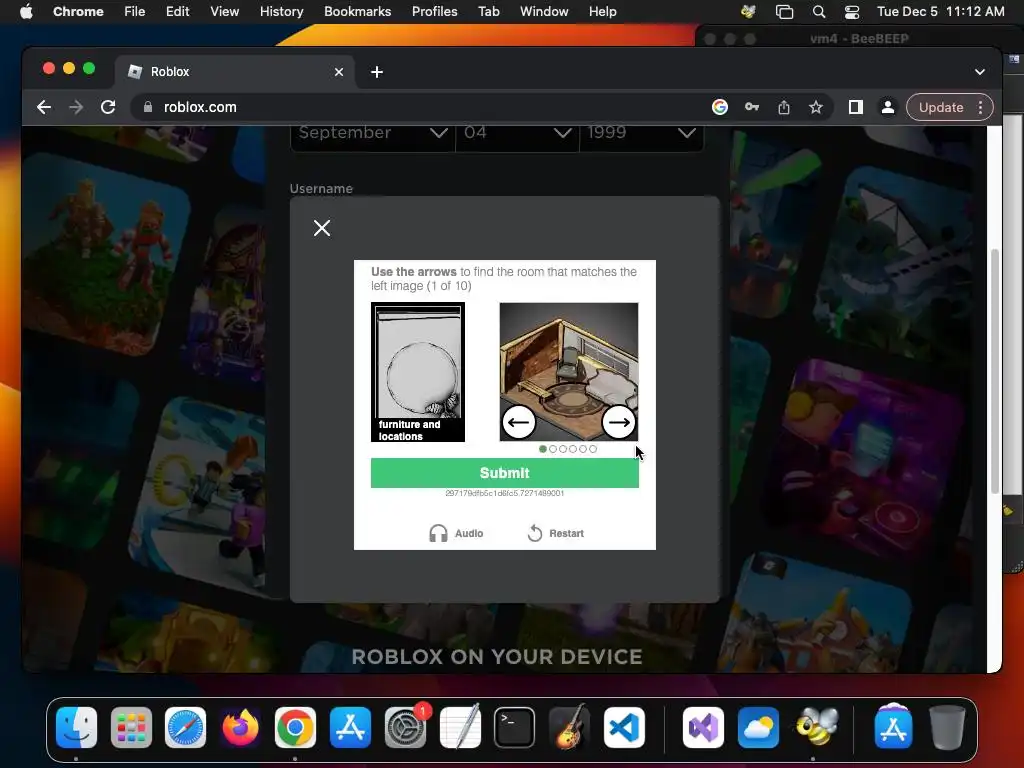The image size is (1024, 768).
Task: Restart the captcha challenge
Action: coord(556,533)
